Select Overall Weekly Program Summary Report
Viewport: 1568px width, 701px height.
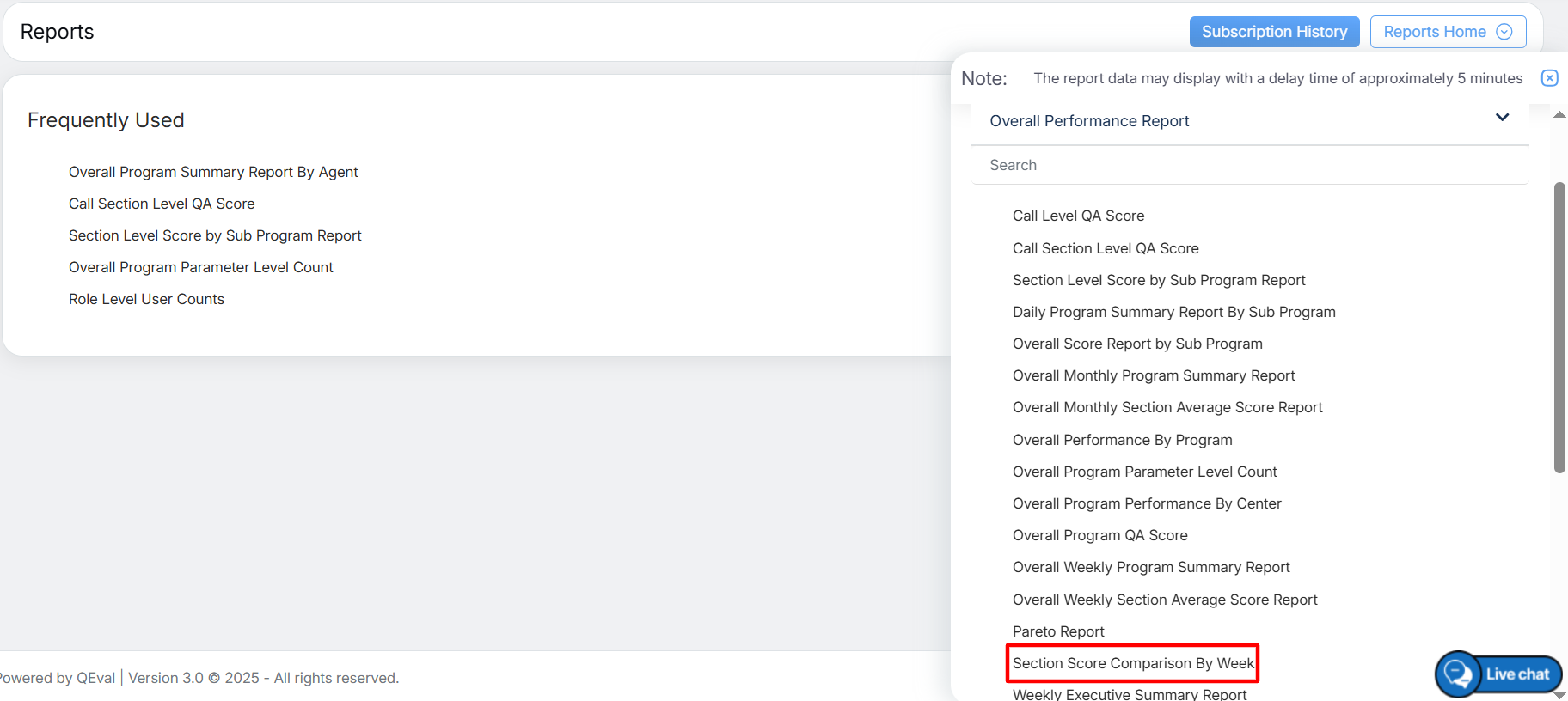(x=1151, y=567)
